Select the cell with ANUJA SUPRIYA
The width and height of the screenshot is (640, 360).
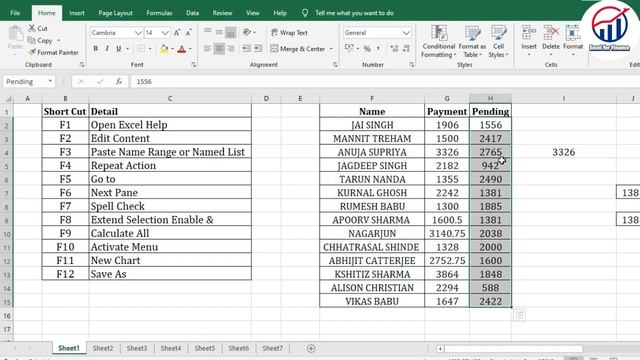(372, 152)
